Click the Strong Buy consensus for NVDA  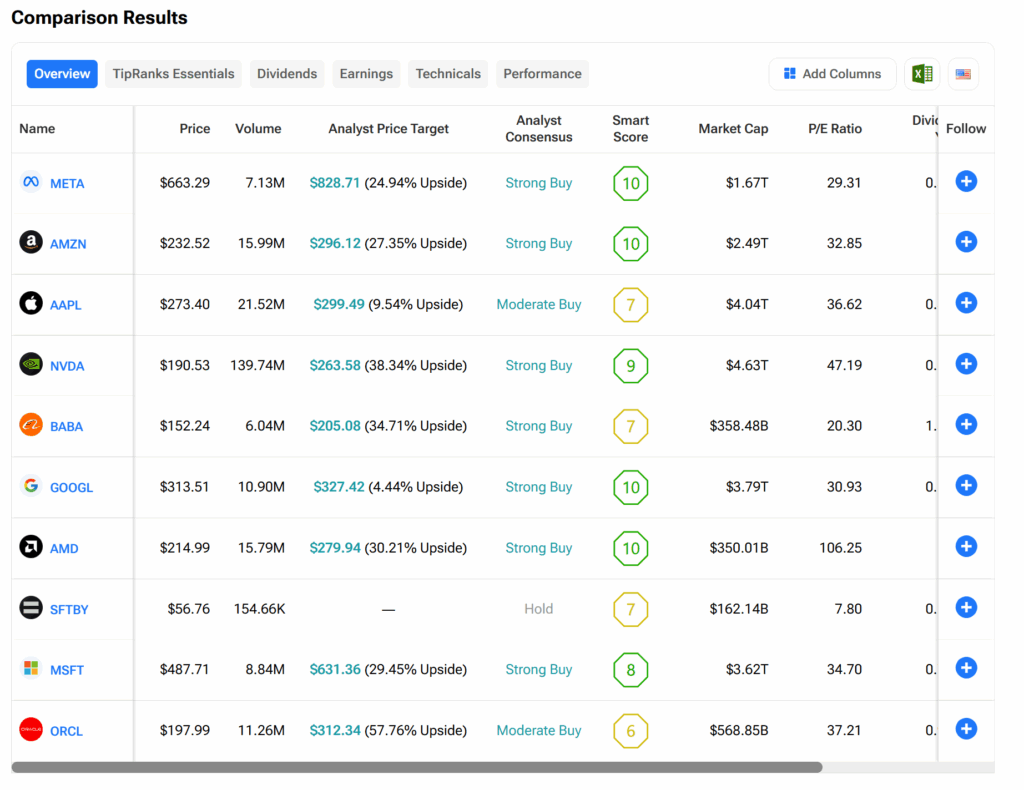pyautogui.click(x=538, y=366)
